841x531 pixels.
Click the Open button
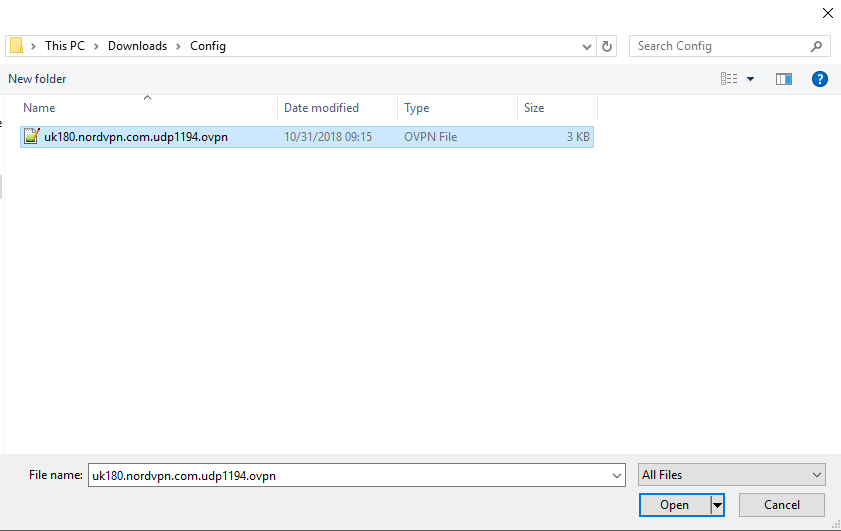click(675, 505)
